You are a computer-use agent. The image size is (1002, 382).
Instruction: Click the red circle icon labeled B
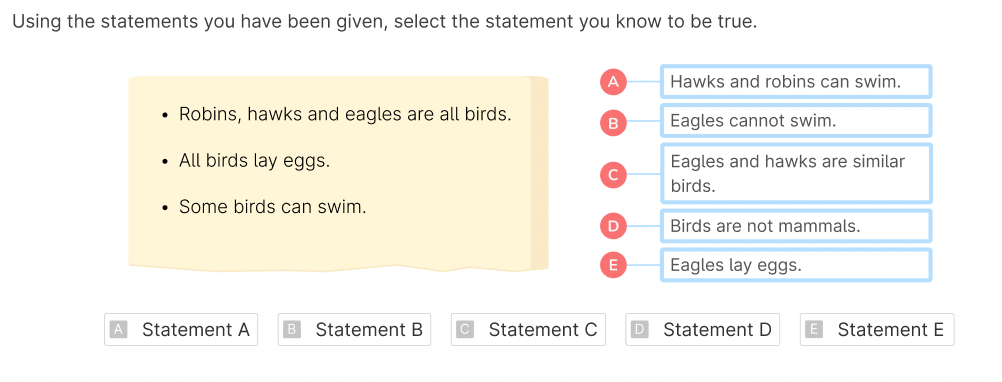[x=613, y=123]
